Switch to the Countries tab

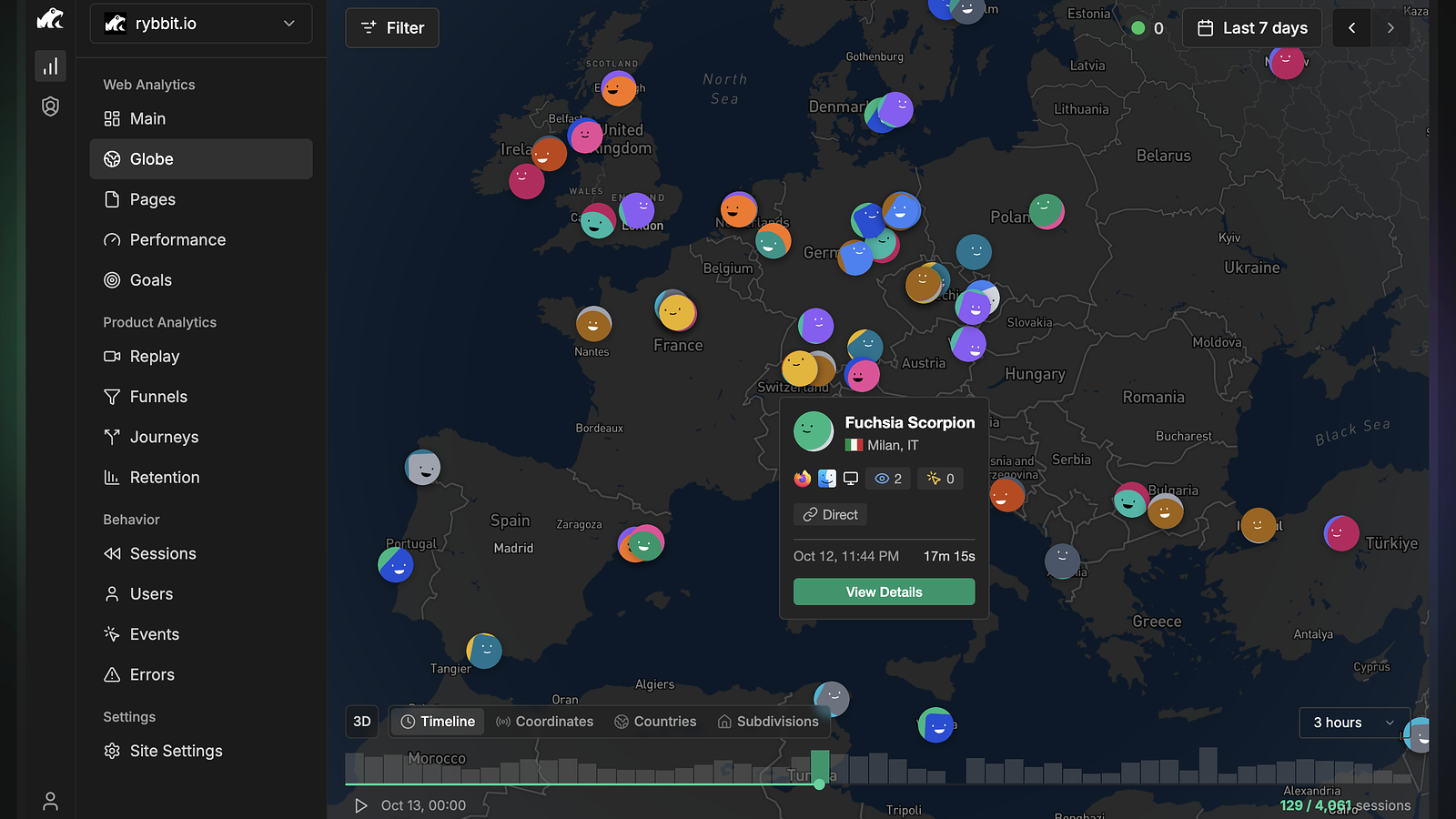coord(655,722)
